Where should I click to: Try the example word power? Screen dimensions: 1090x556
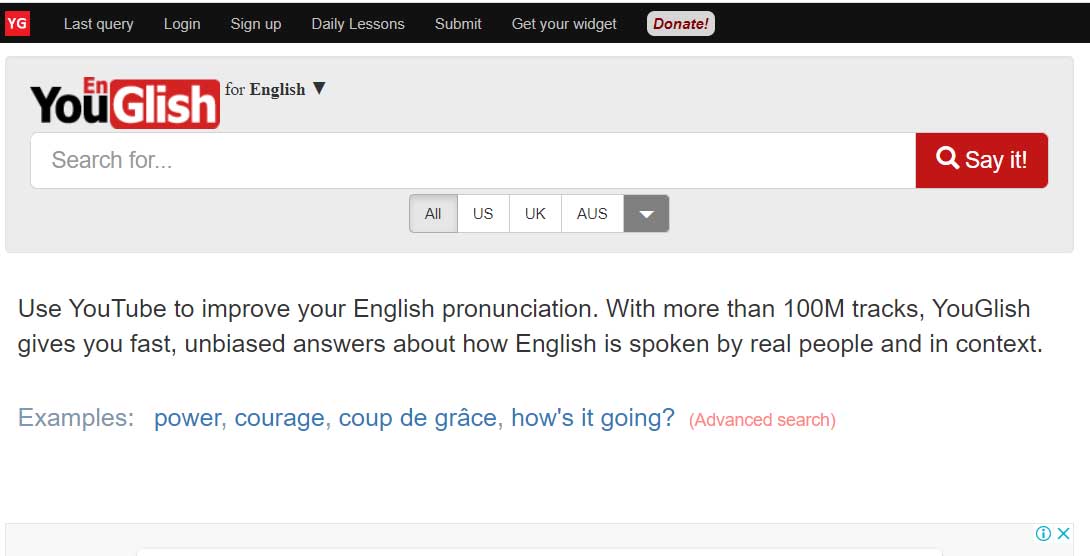pos(188,418)
